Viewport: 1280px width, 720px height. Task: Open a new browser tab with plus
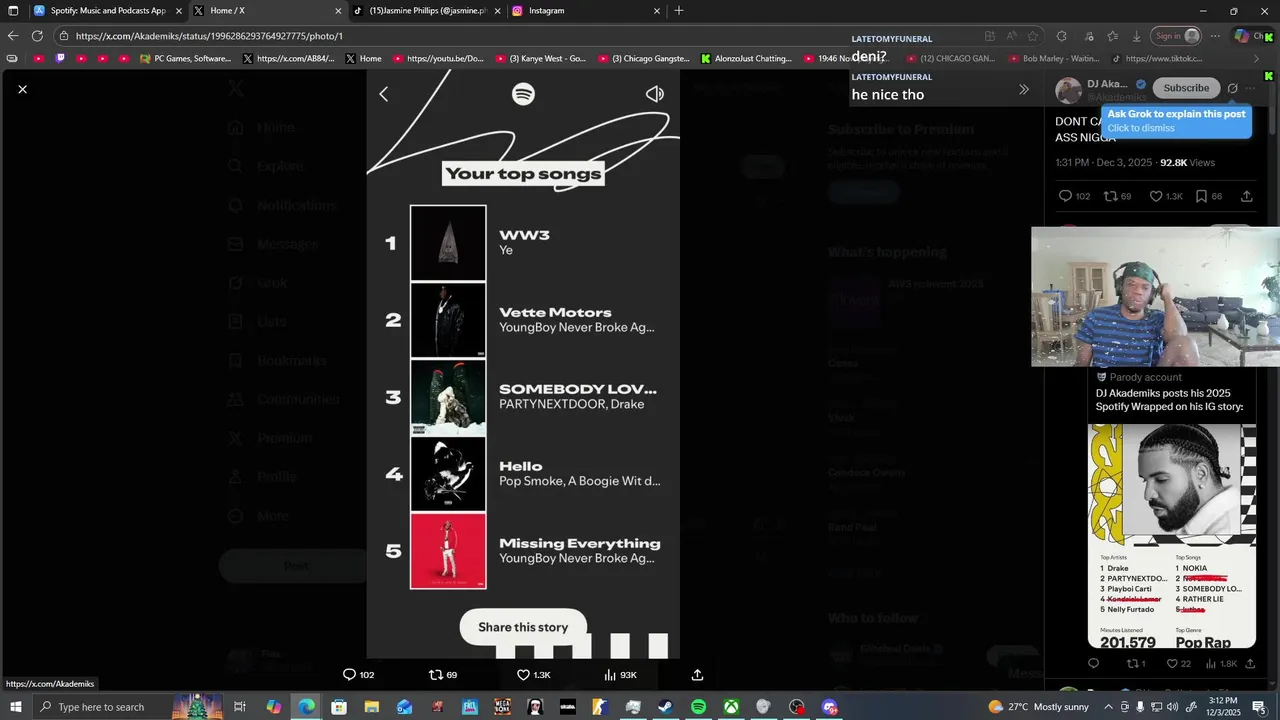679,11
